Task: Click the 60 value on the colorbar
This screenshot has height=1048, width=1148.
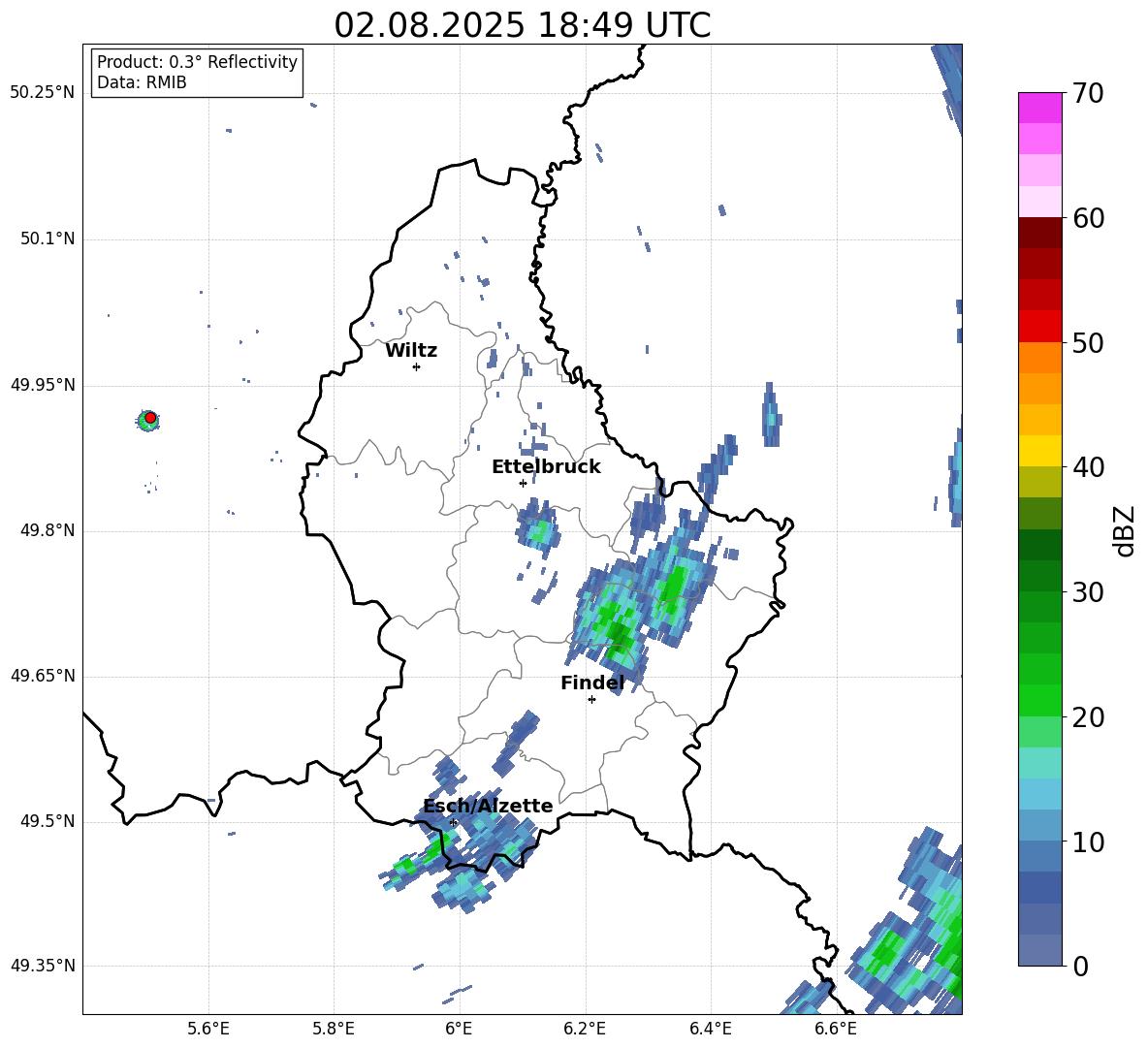Action: pos(1088,218)
